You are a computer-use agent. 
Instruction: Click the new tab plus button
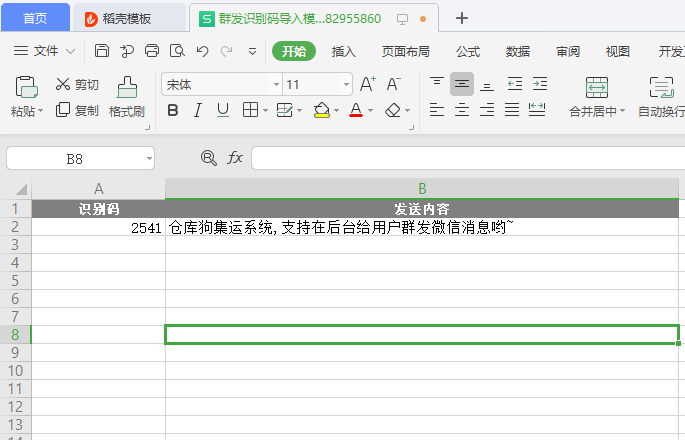(462, 18)
